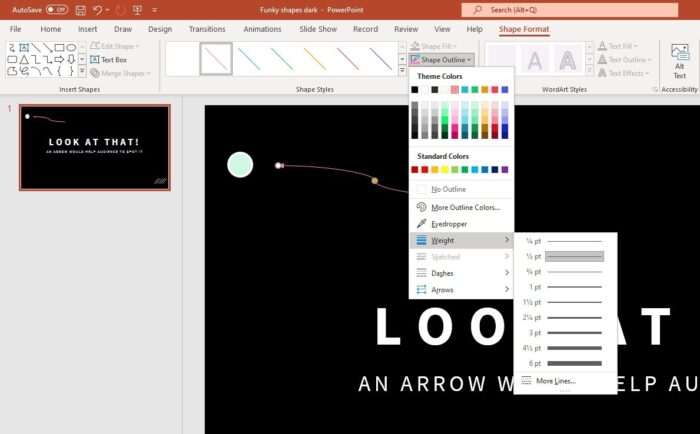Viewport: 700px width, 434px height.
Task: Open the Slide Show tab
Action: (318, 29)
